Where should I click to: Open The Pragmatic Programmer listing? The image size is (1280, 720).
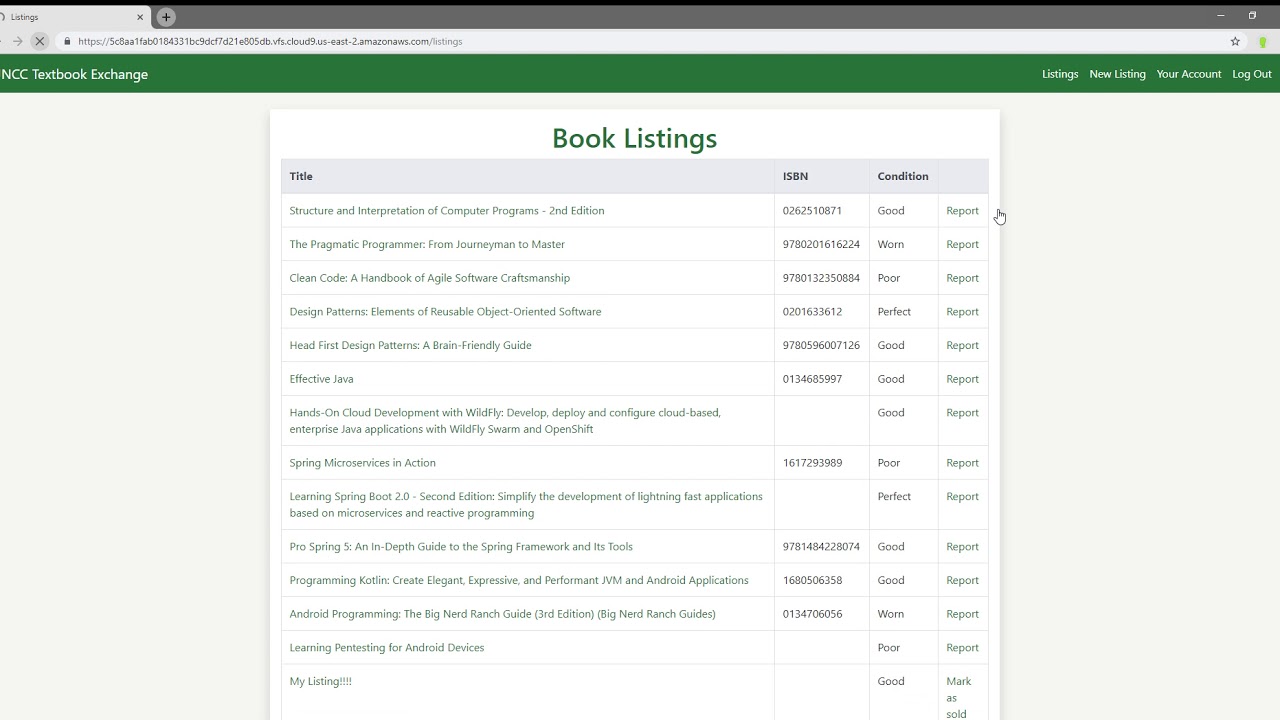[427, 244]
